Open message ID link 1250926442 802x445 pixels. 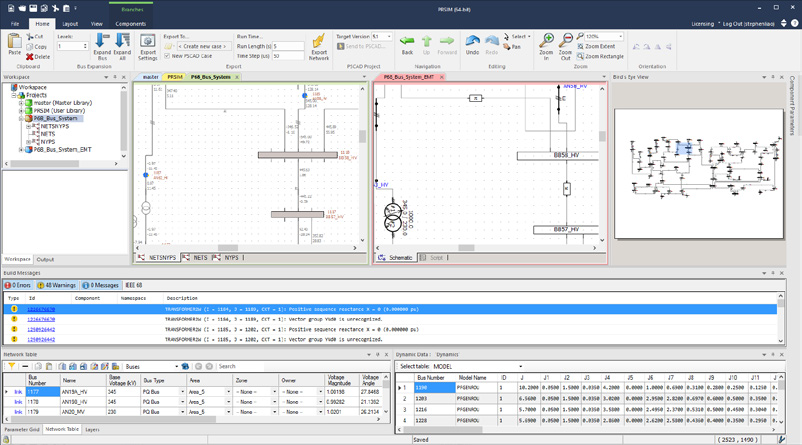(41, 329)
